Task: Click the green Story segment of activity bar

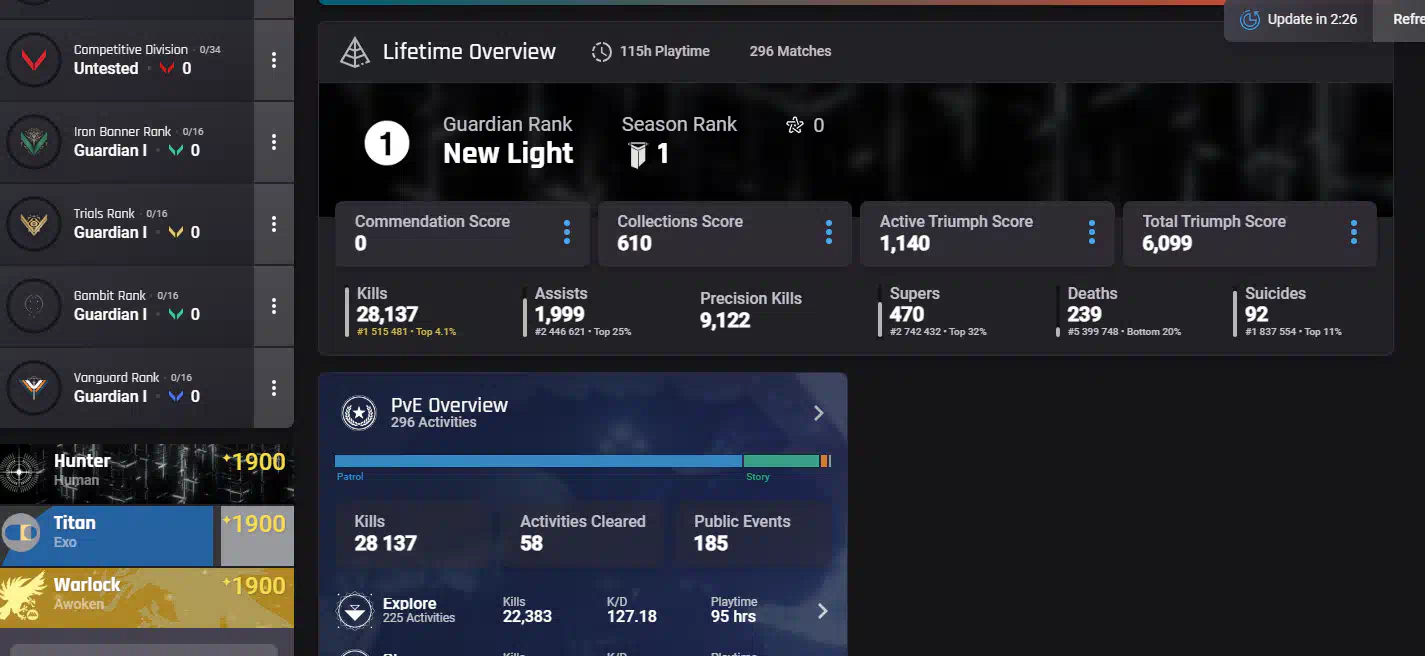Action: point(782,461)
